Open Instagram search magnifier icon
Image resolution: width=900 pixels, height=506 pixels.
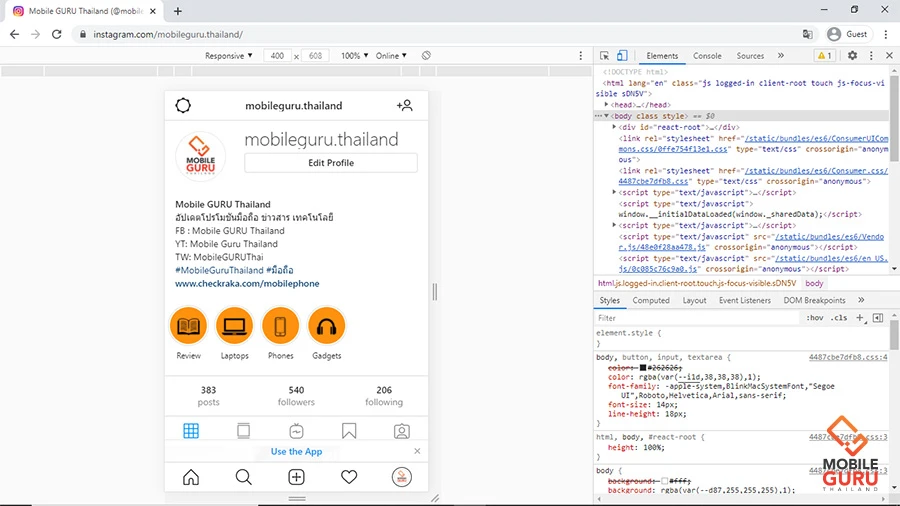click(x=243, y=477)
